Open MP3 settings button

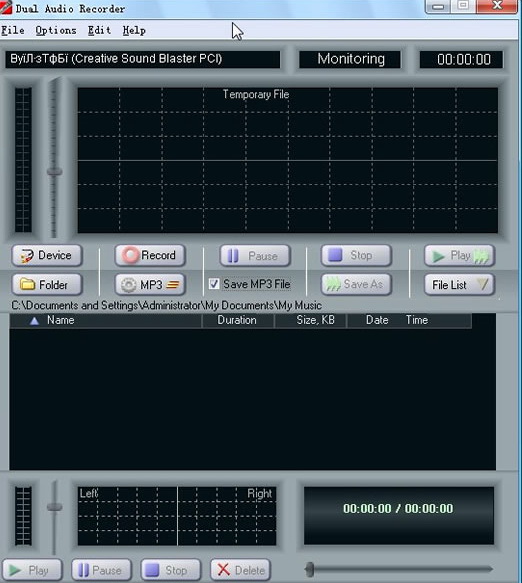150,285
